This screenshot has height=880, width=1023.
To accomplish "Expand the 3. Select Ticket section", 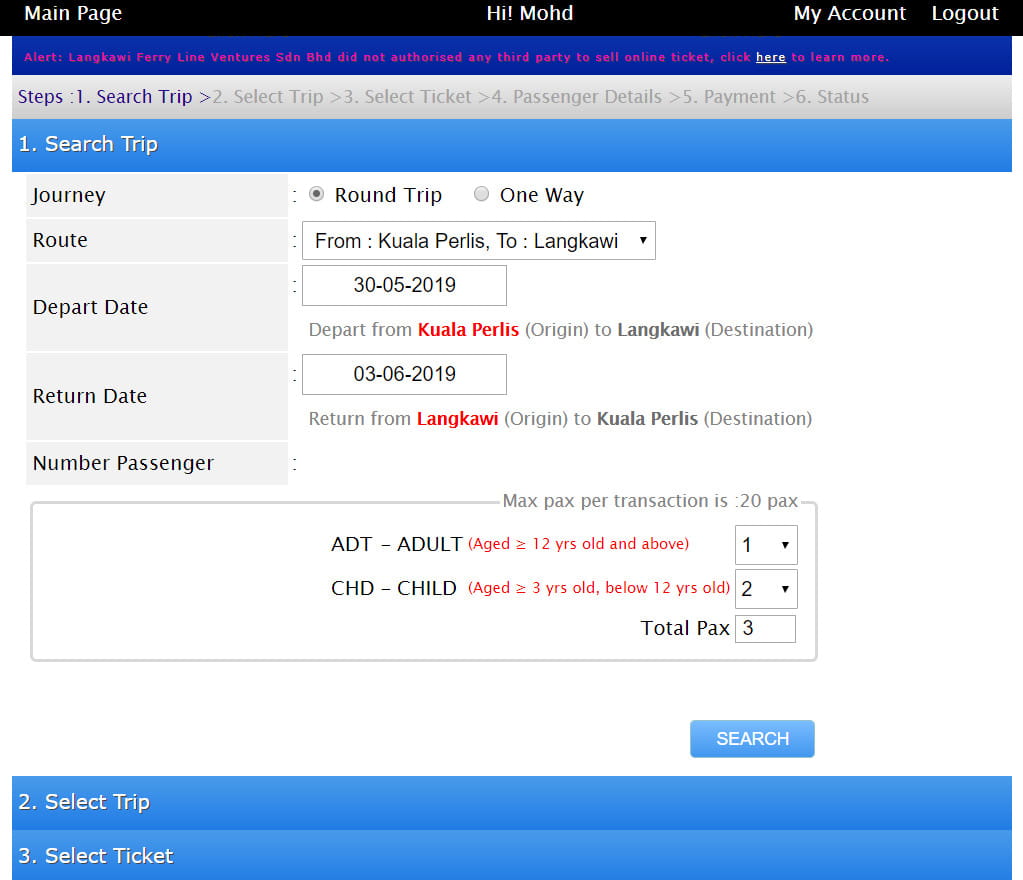I will 96,856.
